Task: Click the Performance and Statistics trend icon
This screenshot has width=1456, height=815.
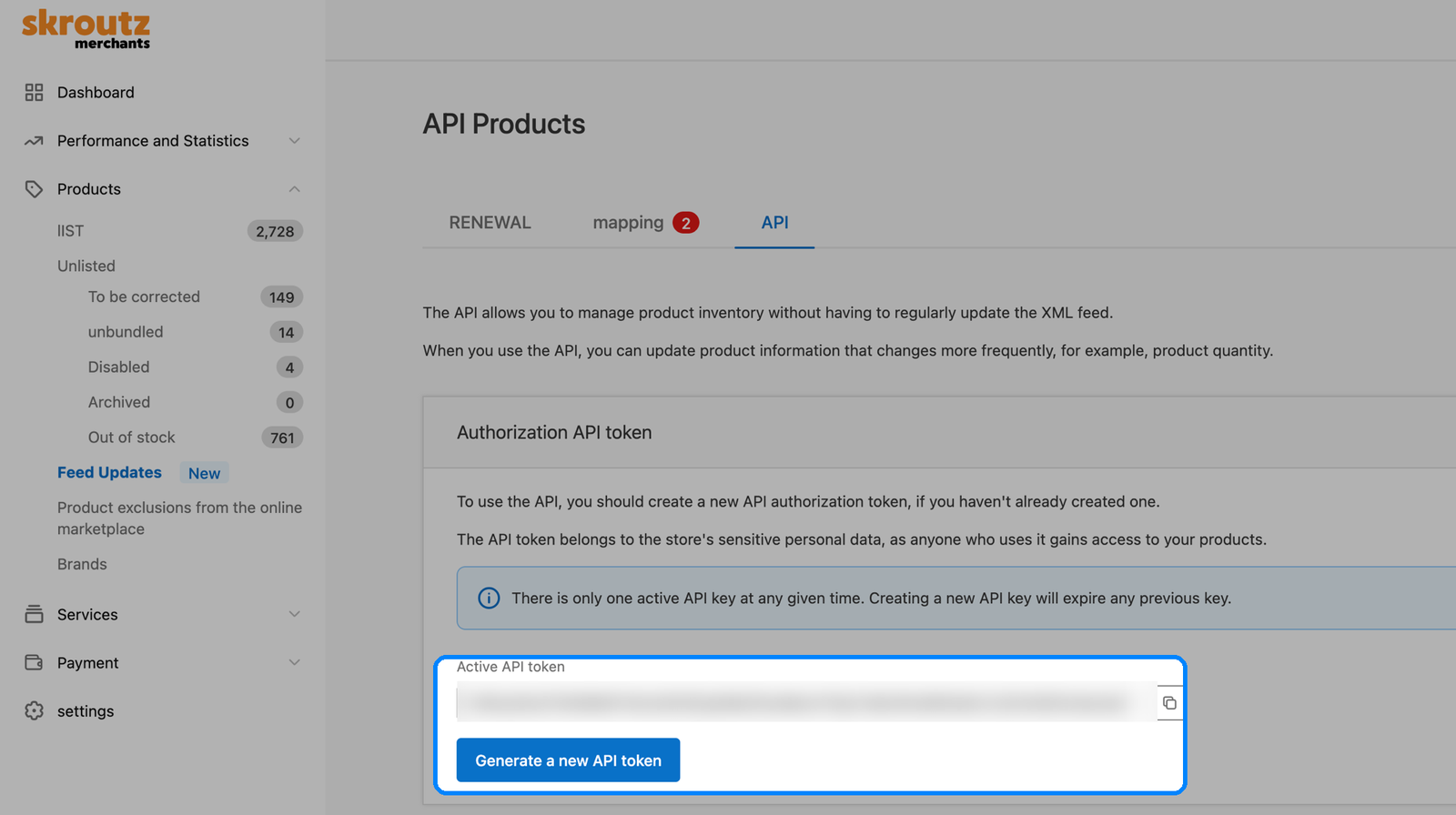Action: pyautogui.click(x=34, y=141)
